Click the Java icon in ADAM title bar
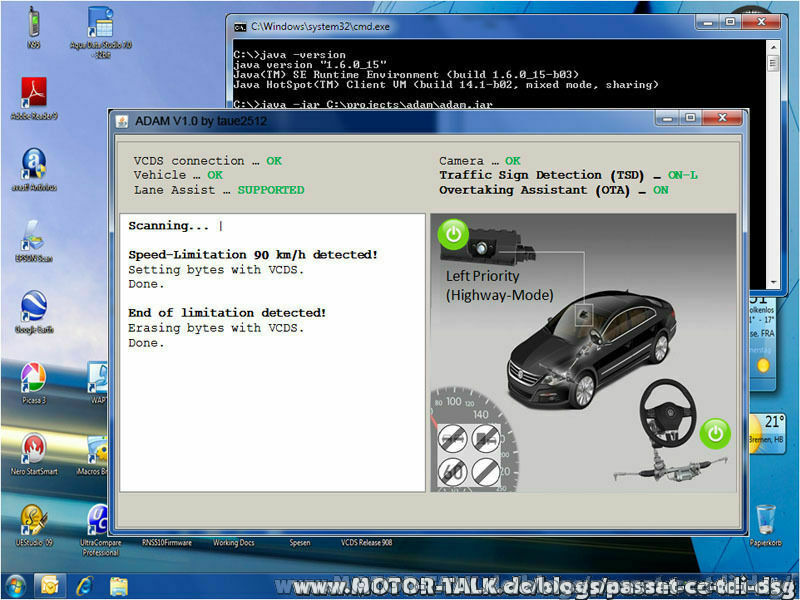Screen dimensions: 800x600 tap(122, 121)
